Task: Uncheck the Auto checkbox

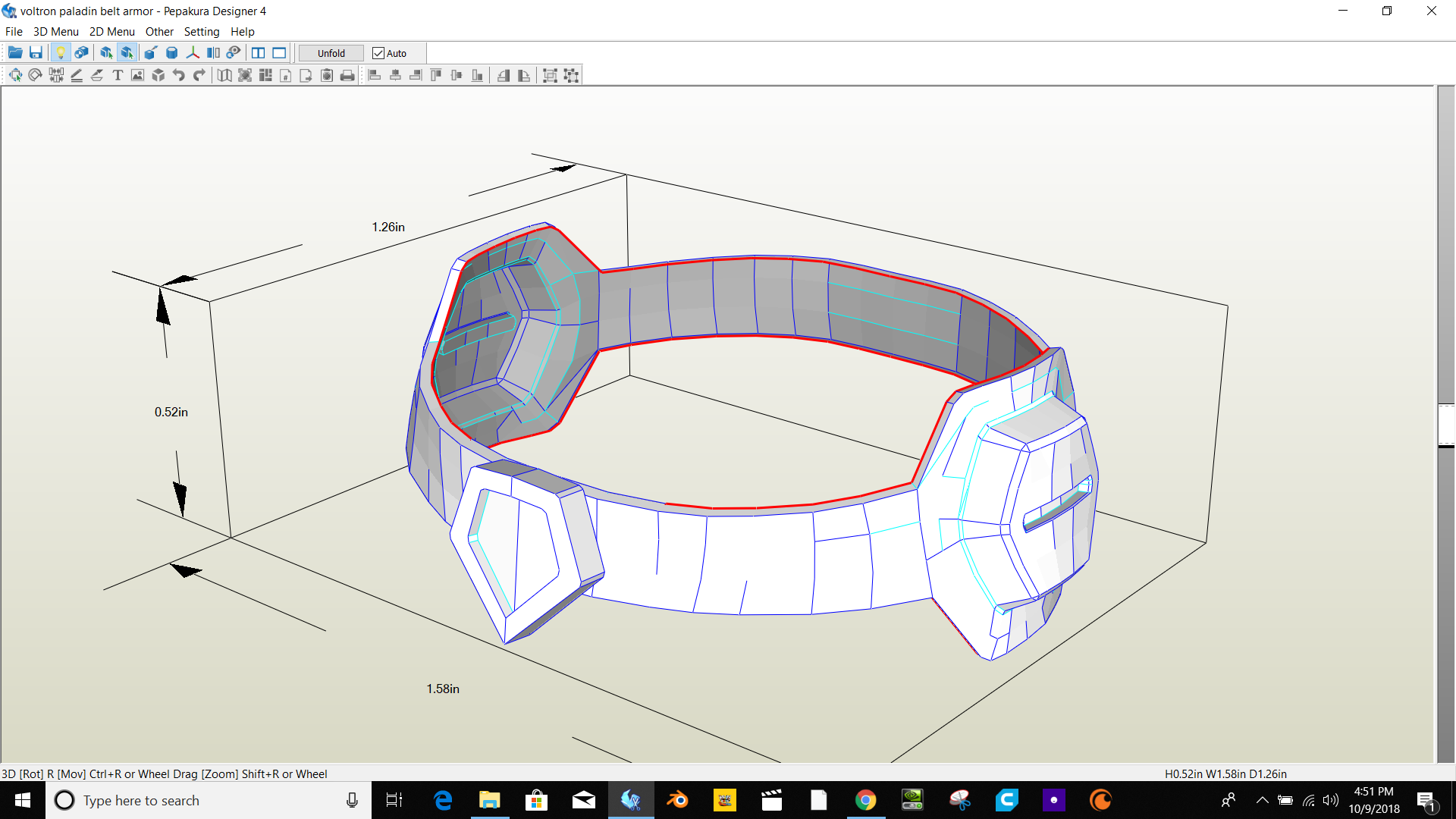Action: [x=378, y=53]
